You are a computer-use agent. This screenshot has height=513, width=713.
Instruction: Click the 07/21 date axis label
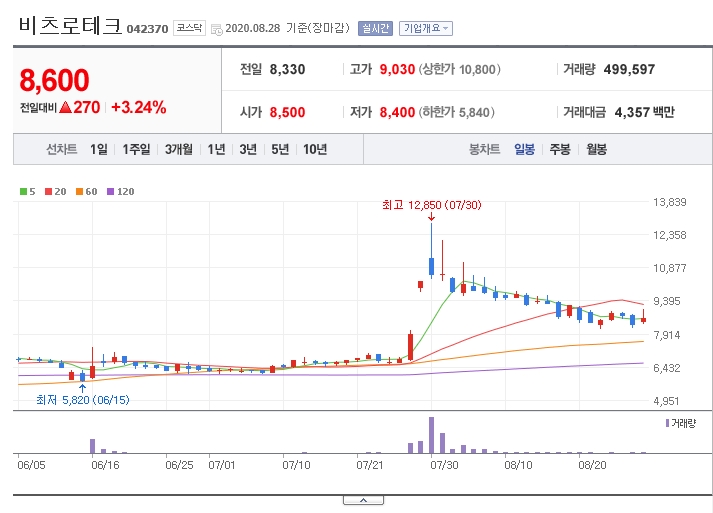click(370, 465)
